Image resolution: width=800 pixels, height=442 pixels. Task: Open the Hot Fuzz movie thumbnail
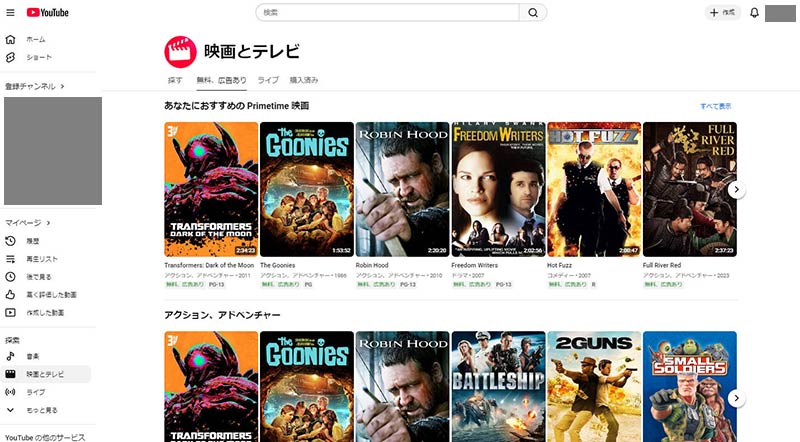[x=594, y=189]
